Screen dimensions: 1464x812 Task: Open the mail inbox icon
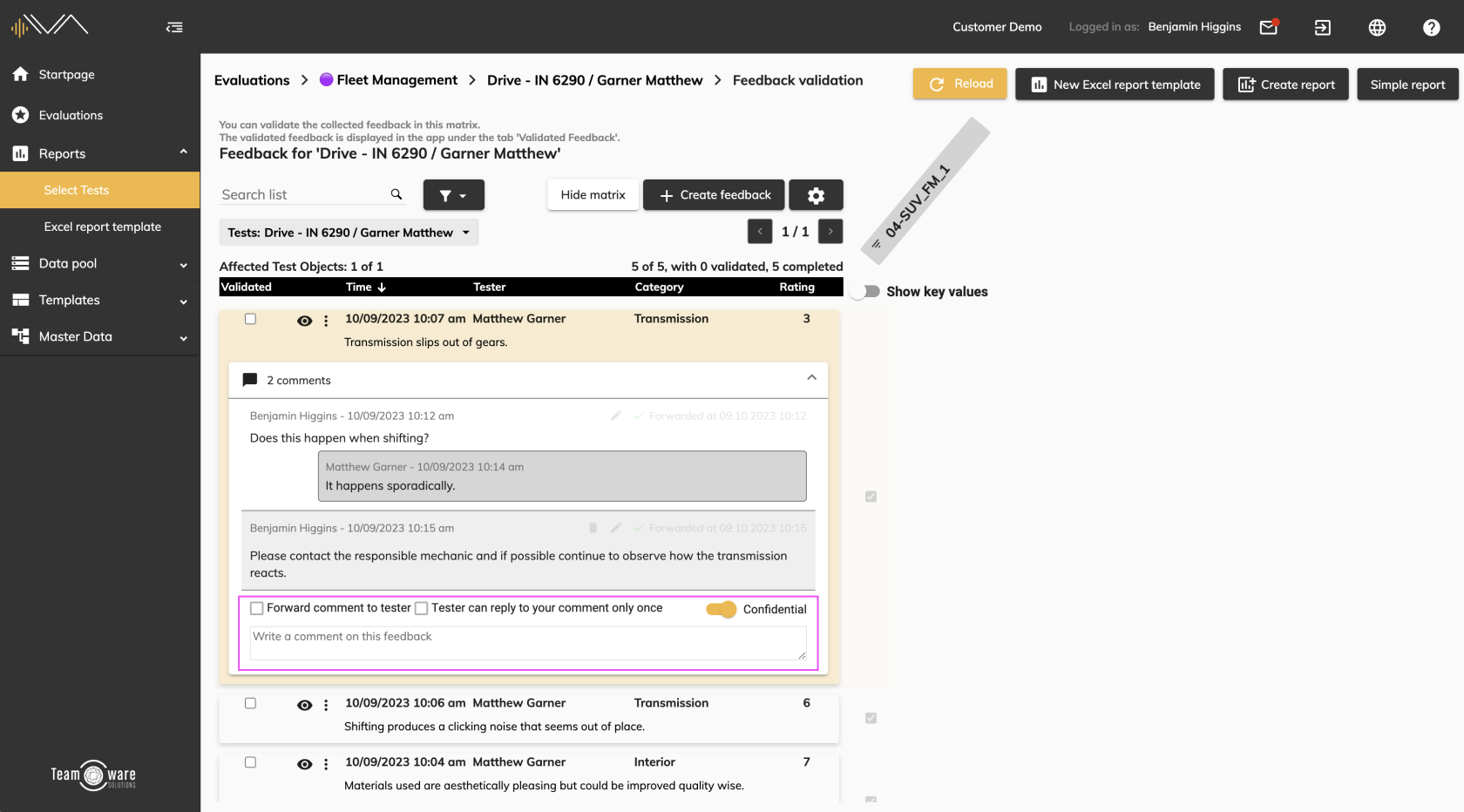point(1269,27)
